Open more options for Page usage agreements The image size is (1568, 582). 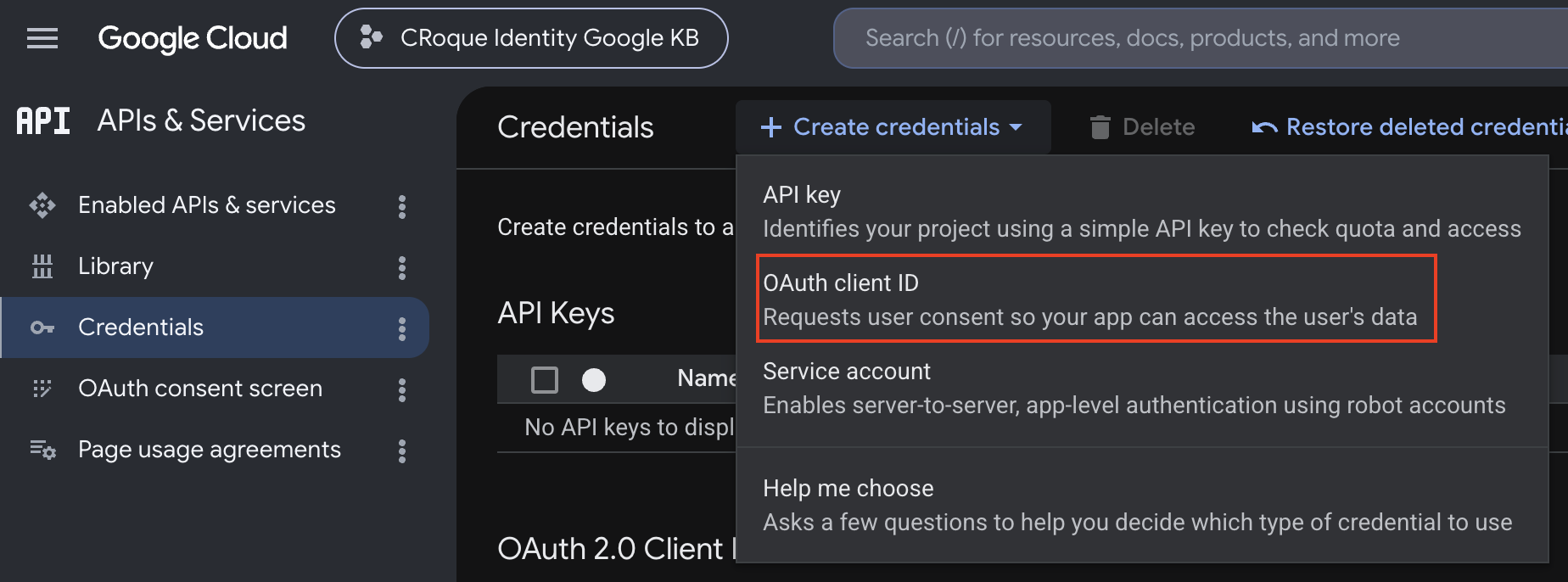(x=402, y=450)
